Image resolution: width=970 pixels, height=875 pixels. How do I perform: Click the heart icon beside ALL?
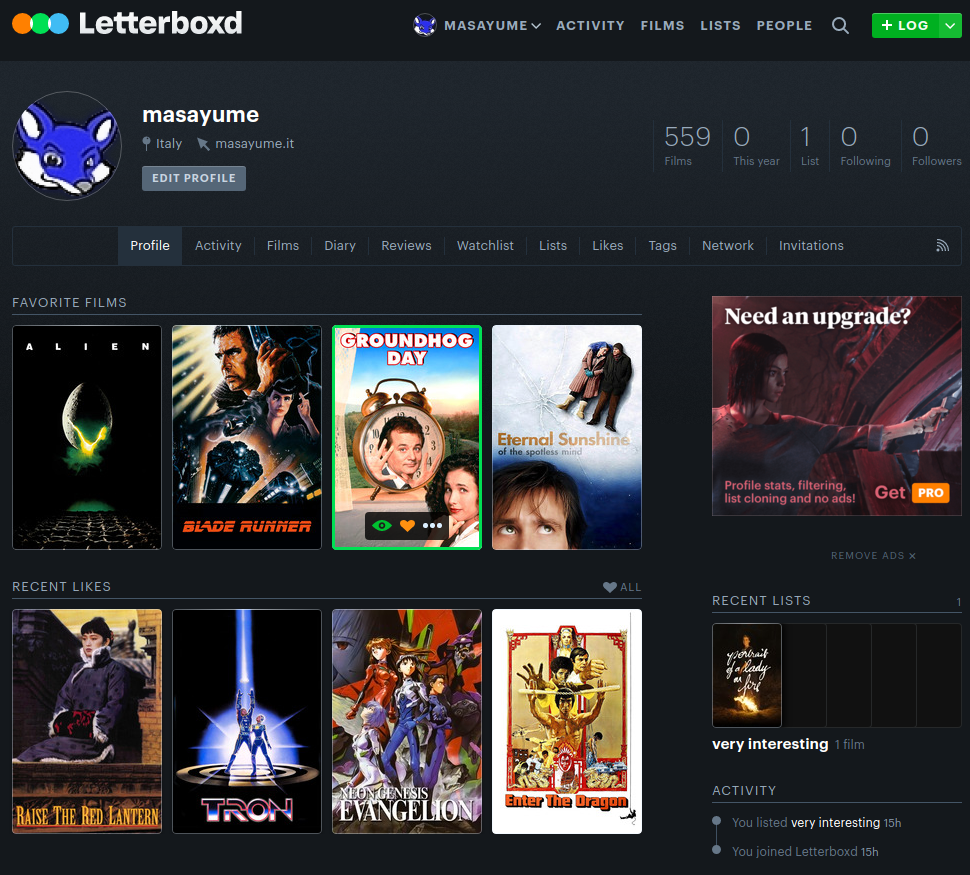tap(609, 587)
